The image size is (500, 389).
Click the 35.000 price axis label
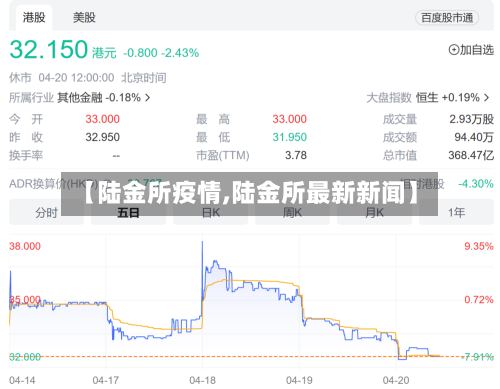click(x=25, y=299)
